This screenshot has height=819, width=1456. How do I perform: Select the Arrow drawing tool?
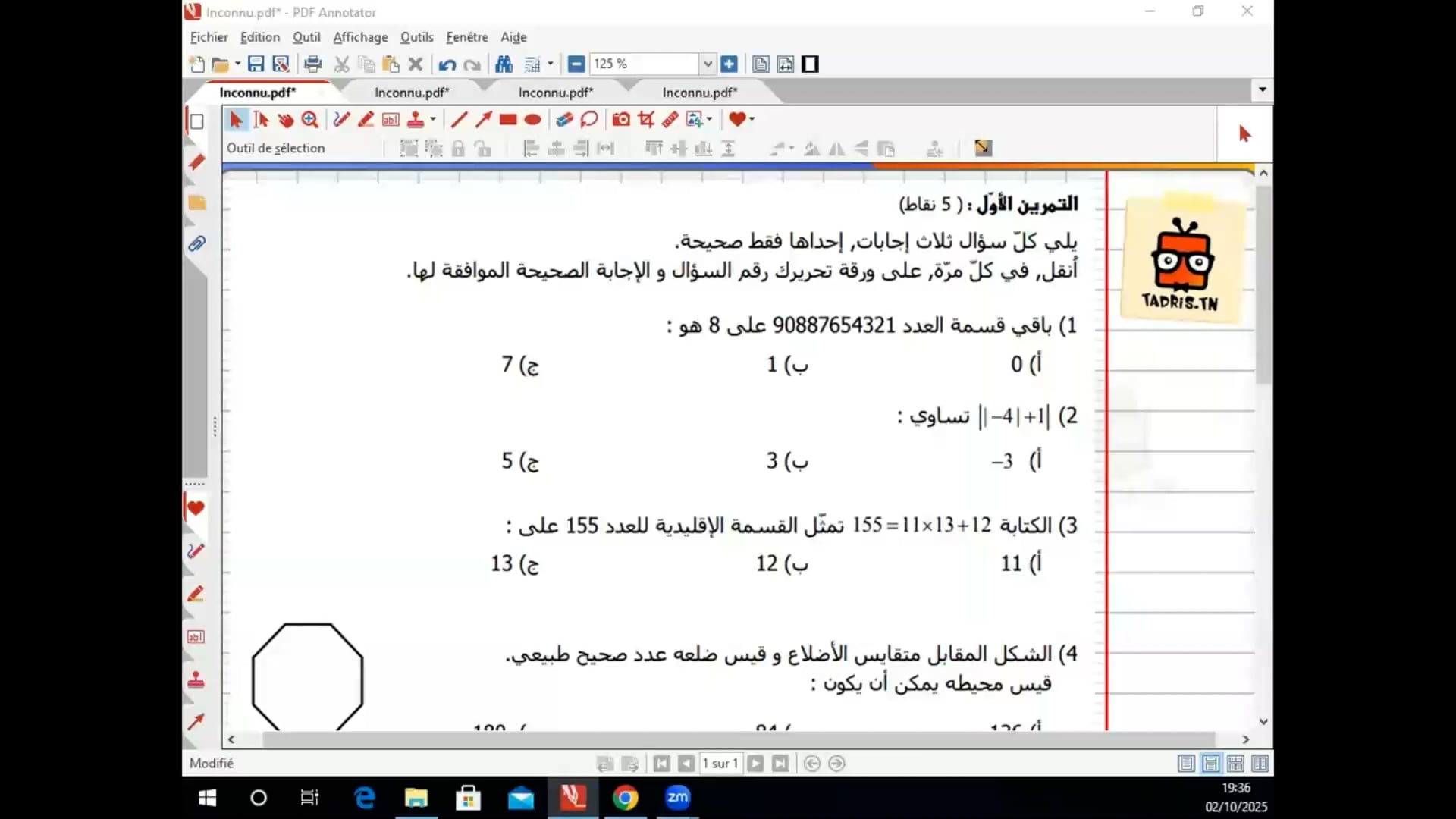click(x=483, y=119)
